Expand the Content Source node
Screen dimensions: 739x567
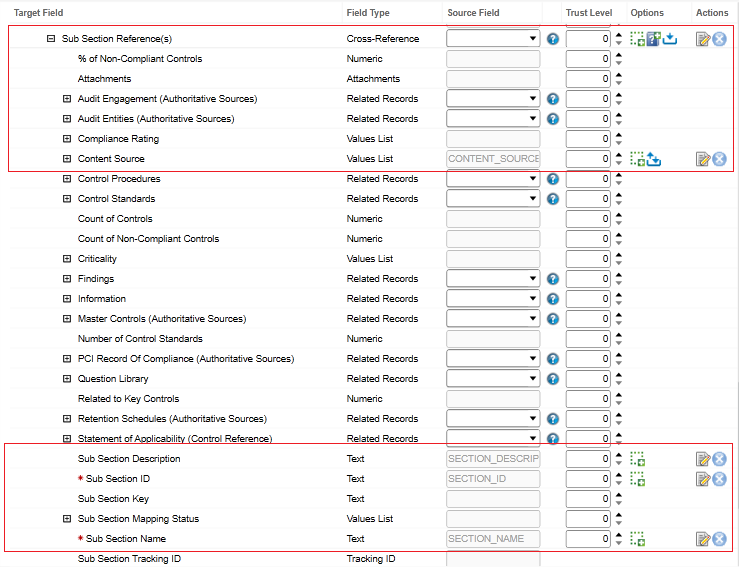click(67, 159)
